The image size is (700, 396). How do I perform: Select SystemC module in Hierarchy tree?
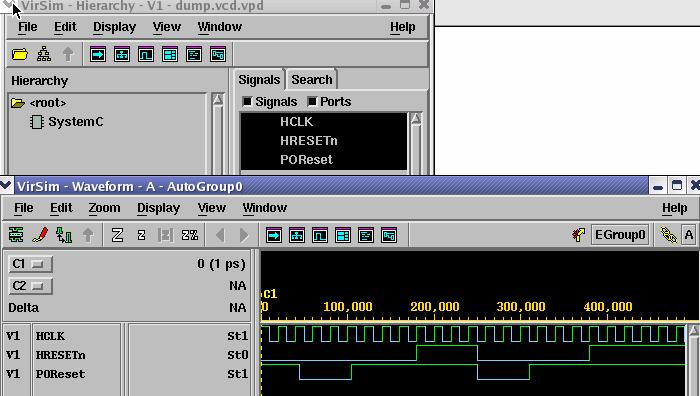click(67, 122)
